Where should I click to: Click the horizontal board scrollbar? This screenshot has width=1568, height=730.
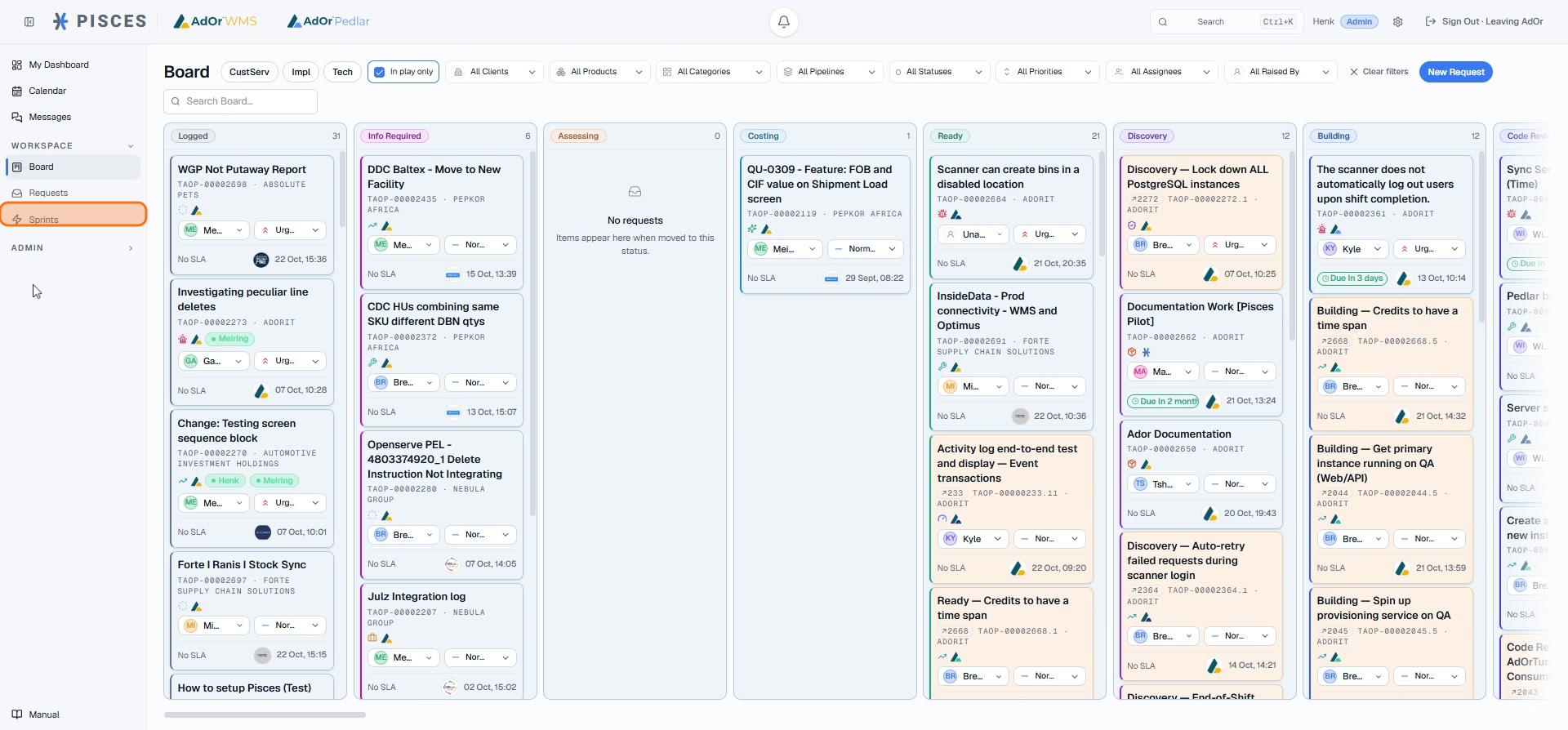(x=265, y=714)
